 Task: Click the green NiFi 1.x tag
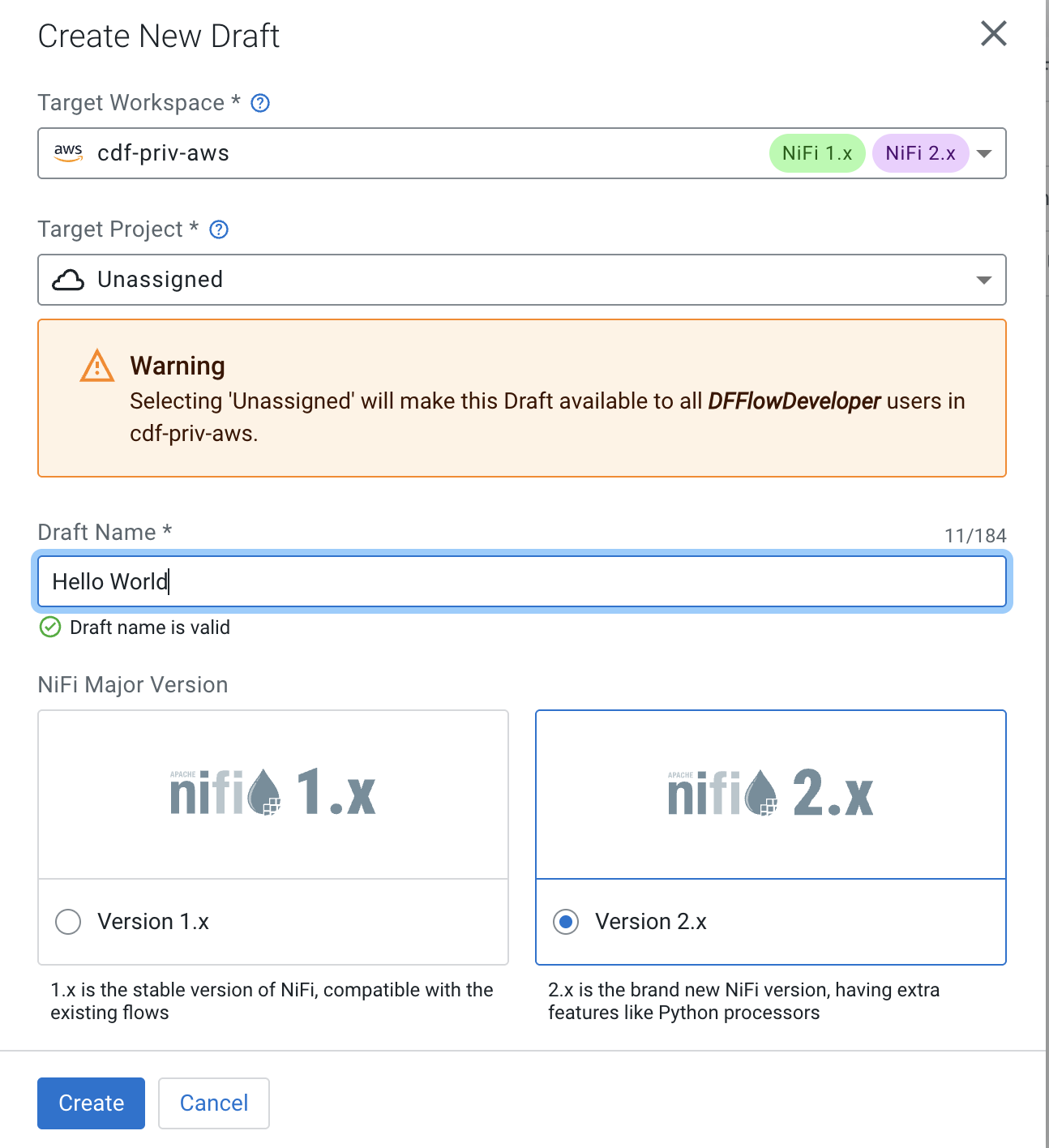(x=817, y=153)
